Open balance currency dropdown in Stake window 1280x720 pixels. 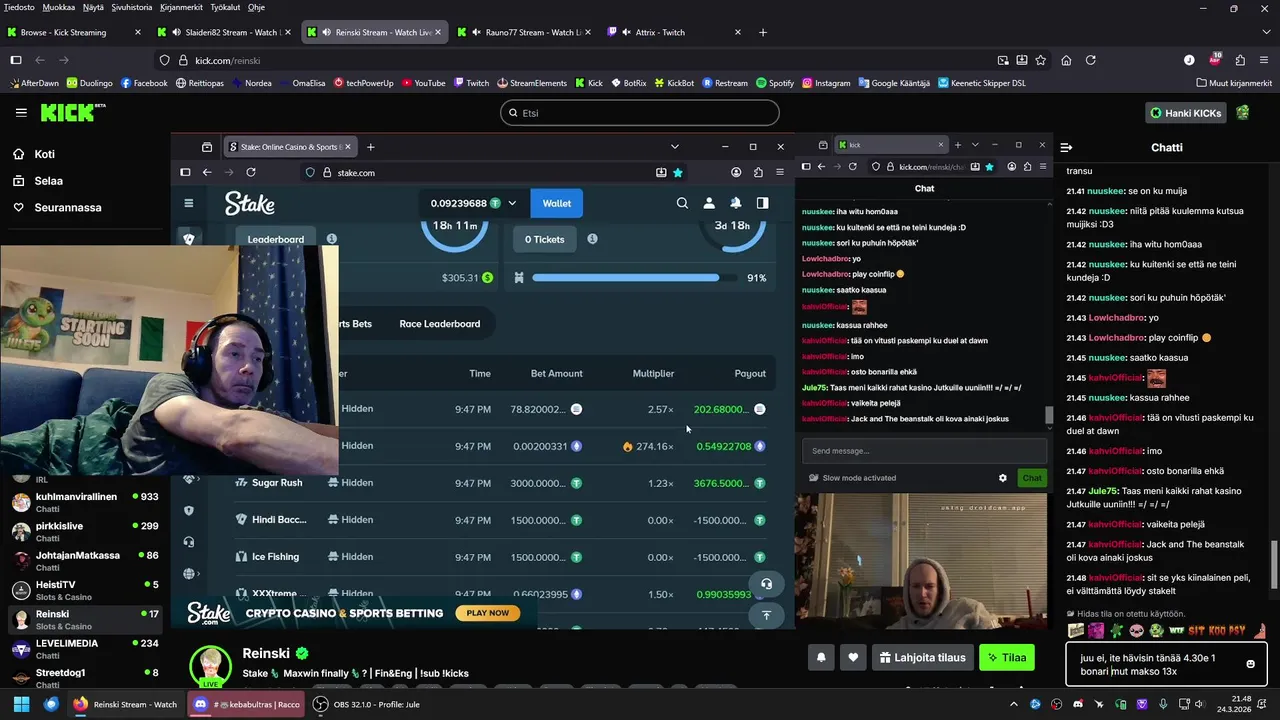click(x=512, y=203)
